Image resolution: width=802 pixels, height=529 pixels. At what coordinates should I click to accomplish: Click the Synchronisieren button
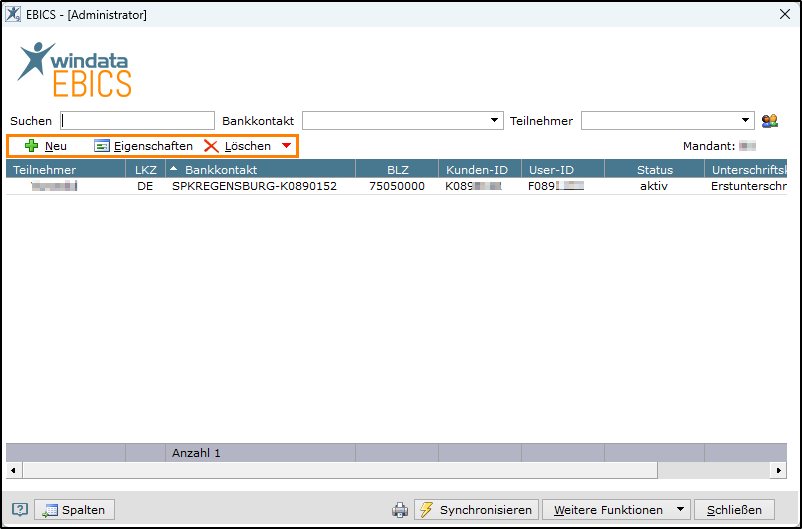[x=476, y=510]
